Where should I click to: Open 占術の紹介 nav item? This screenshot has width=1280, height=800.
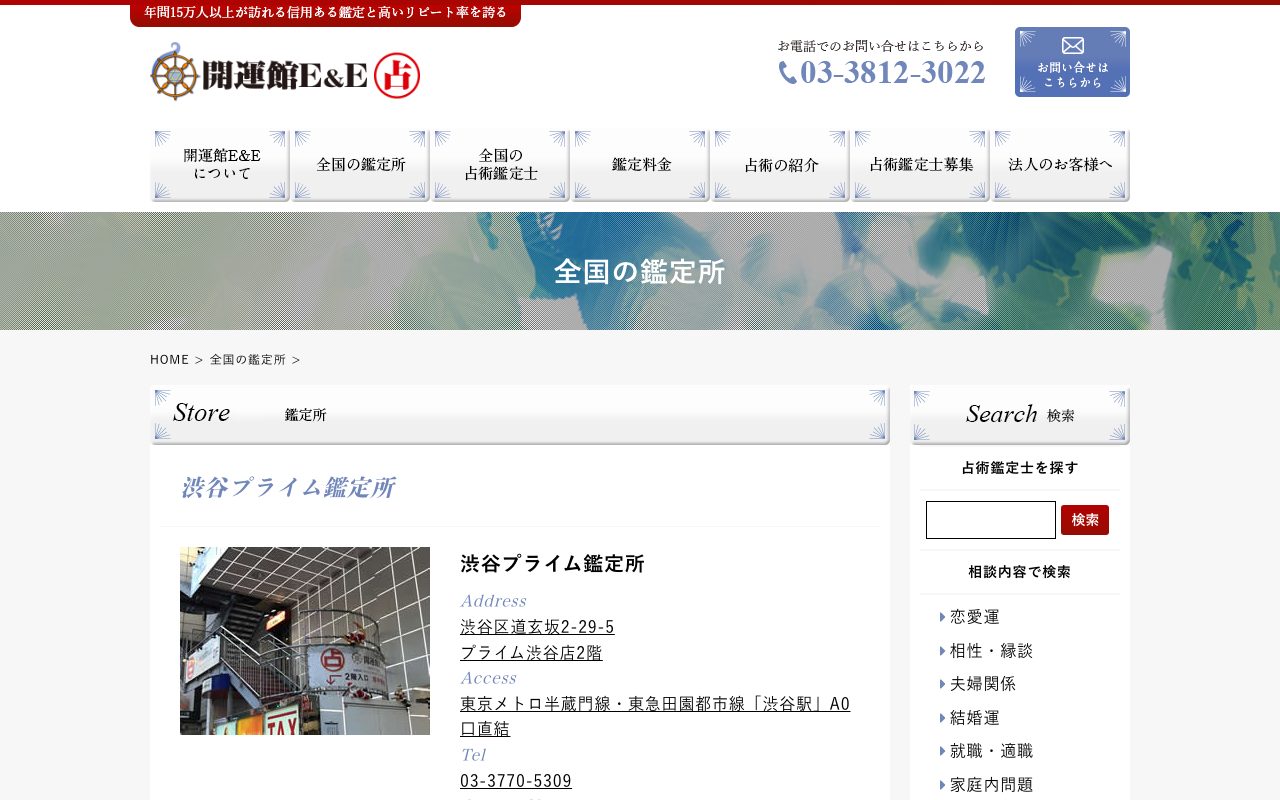coord(780,166)
